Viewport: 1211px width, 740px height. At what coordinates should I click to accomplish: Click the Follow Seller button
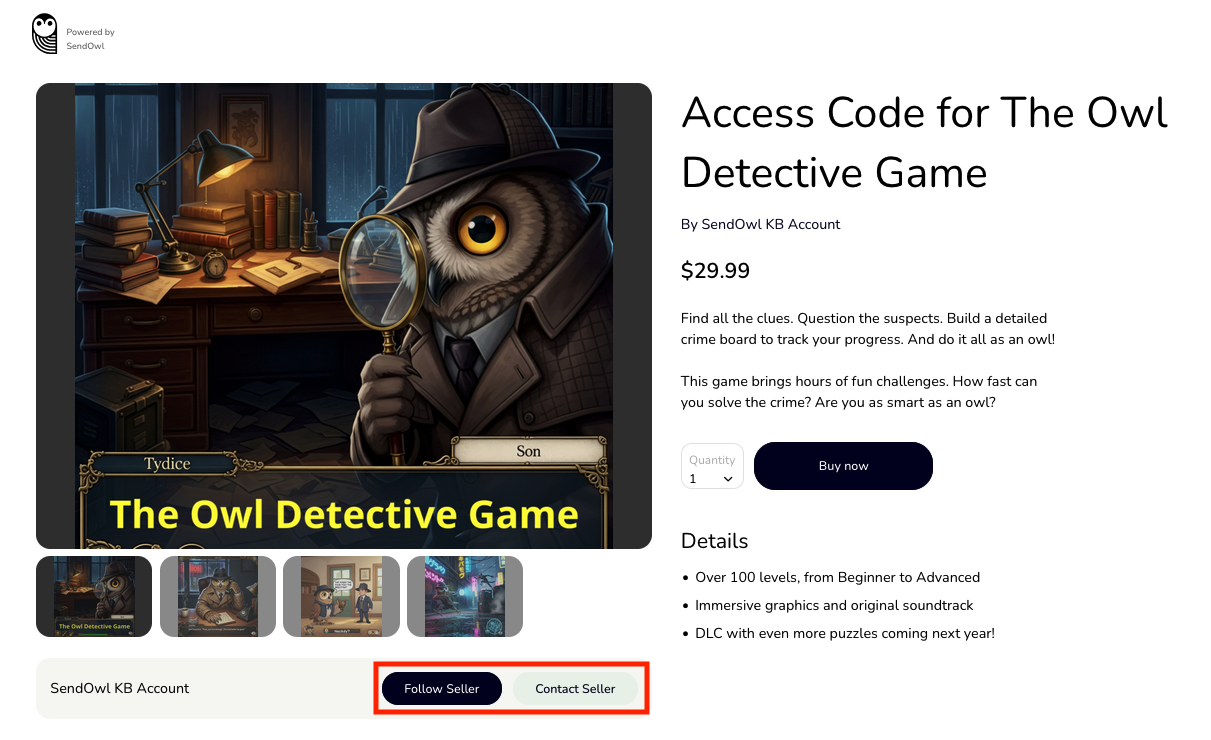[x=442, y=688]
